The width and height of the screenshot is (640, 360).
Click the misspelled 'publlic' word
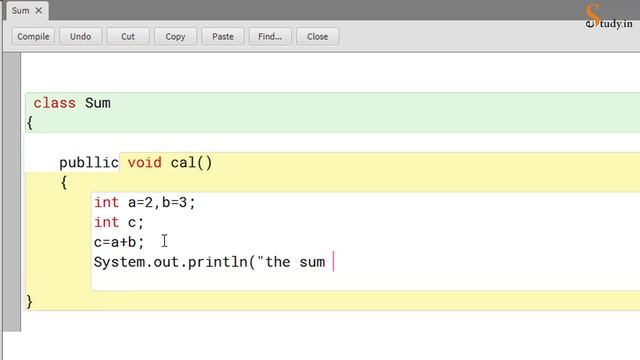(89, 163)
